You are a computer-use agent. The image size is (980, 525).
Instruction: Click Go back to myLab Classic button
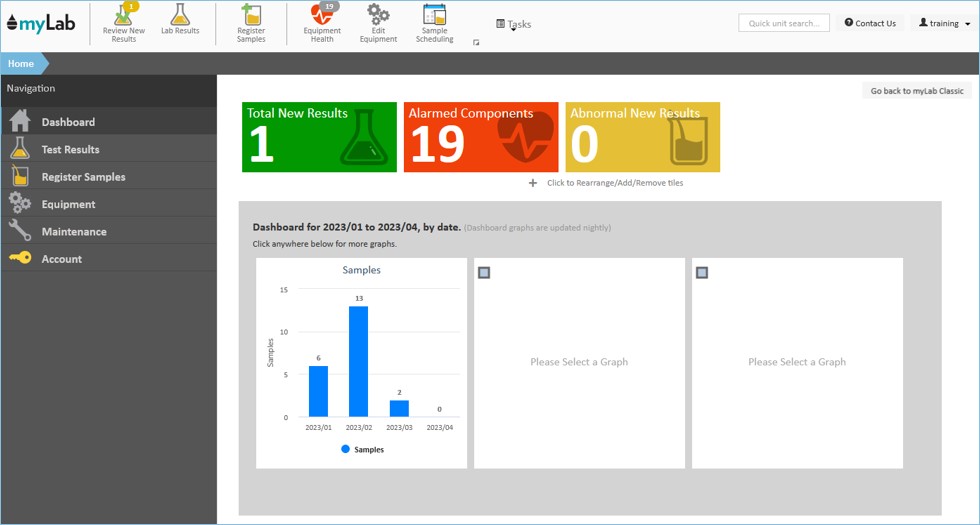916,91
